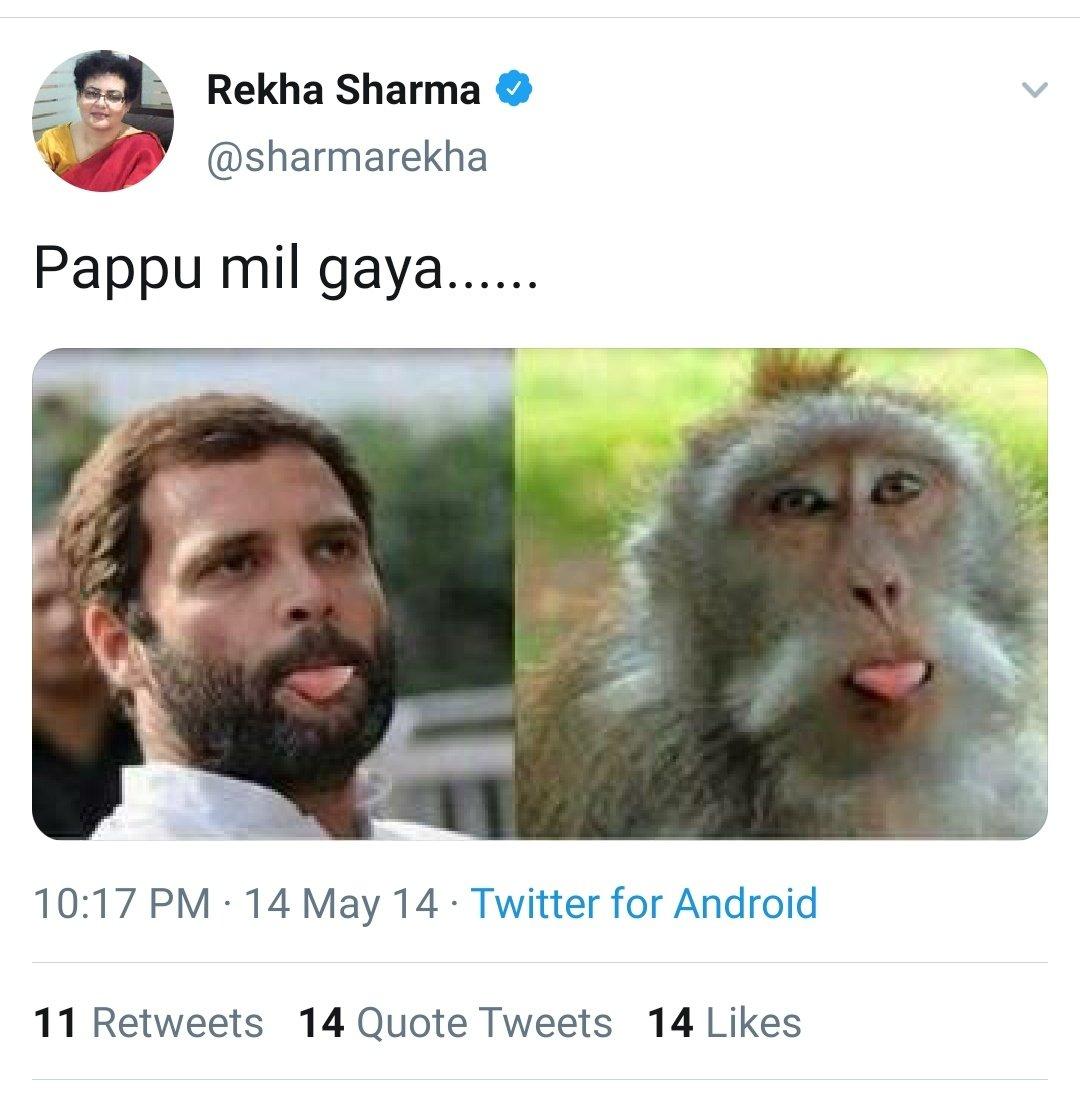Click the '14 May 14' date
1080x1094 pixels.
click(341, 904)
